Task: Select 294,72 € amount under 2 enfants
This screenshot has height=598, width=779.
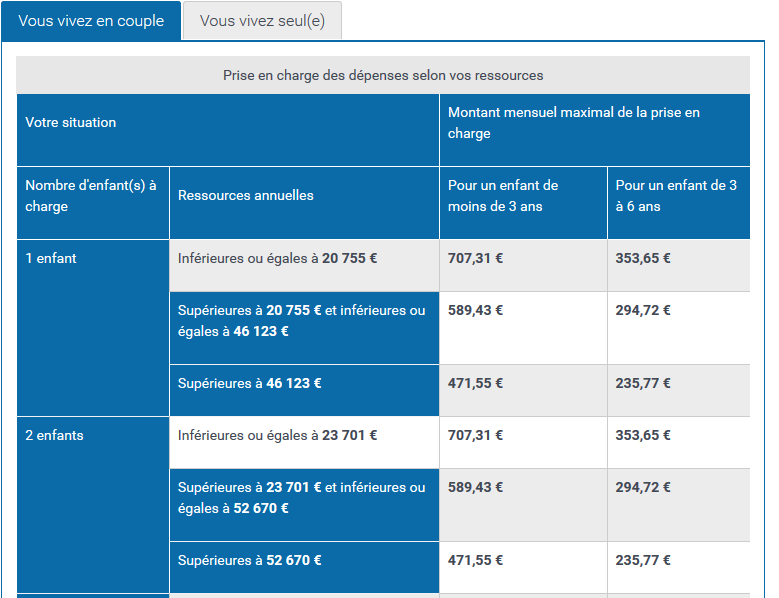Action: coord(643,488)
